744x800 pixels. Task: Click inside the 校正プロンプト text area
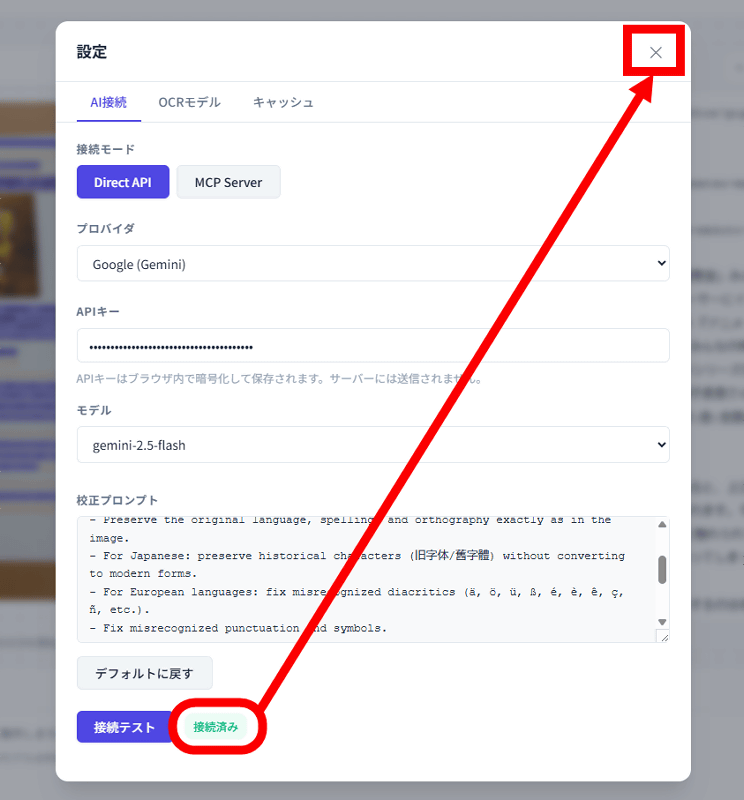pyautogui.click(x=366, y=579)
